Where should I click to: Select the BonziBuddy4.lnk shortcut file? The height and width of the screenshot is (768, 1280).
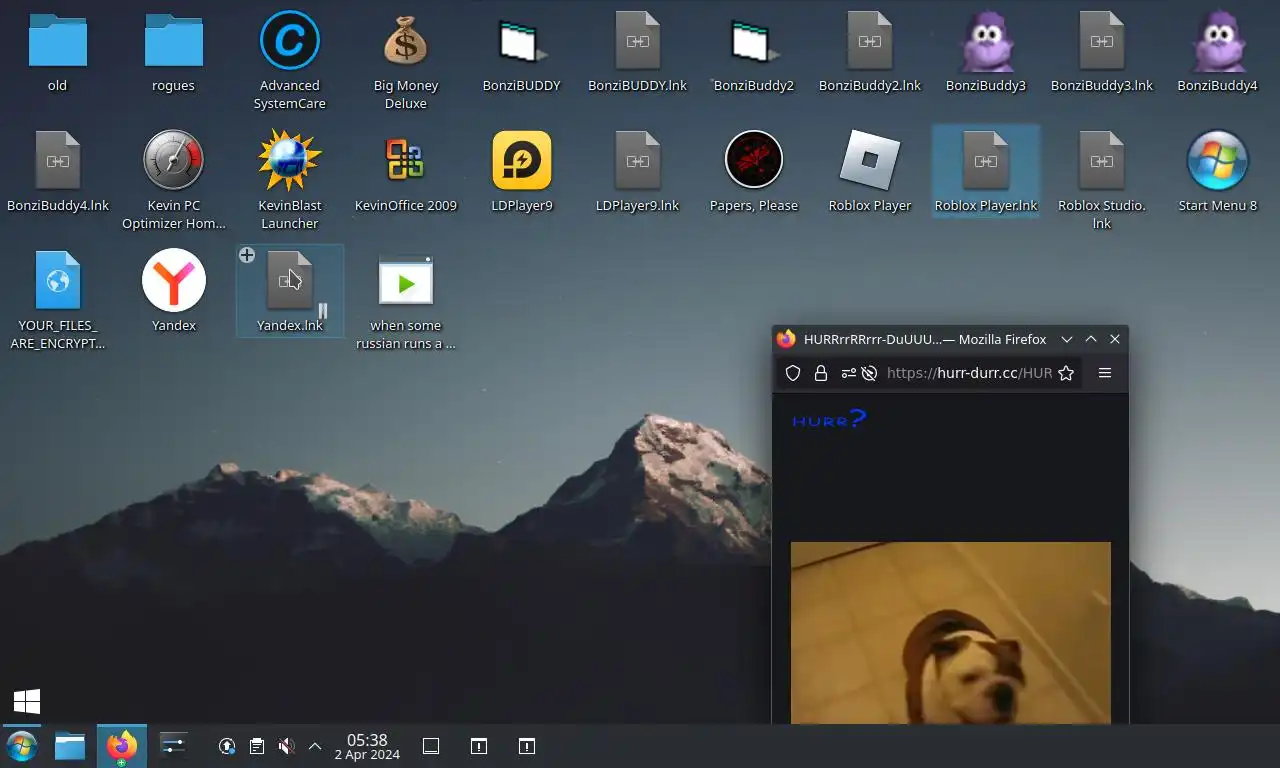click(57, 160)
